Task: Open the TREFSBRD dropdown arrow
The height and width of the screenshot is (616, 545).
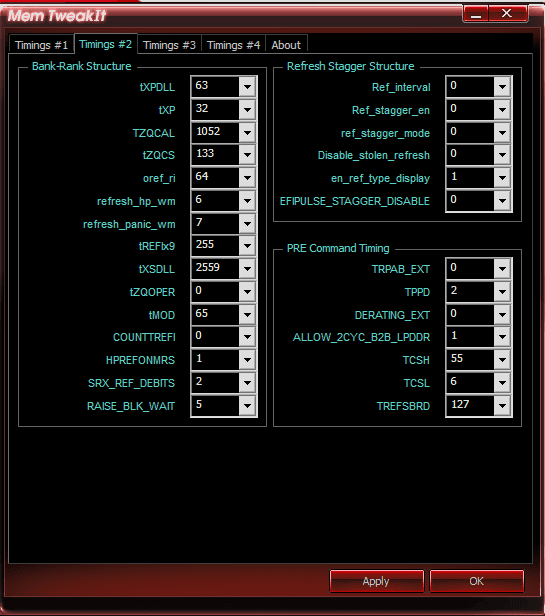Action: pos(502,405)
